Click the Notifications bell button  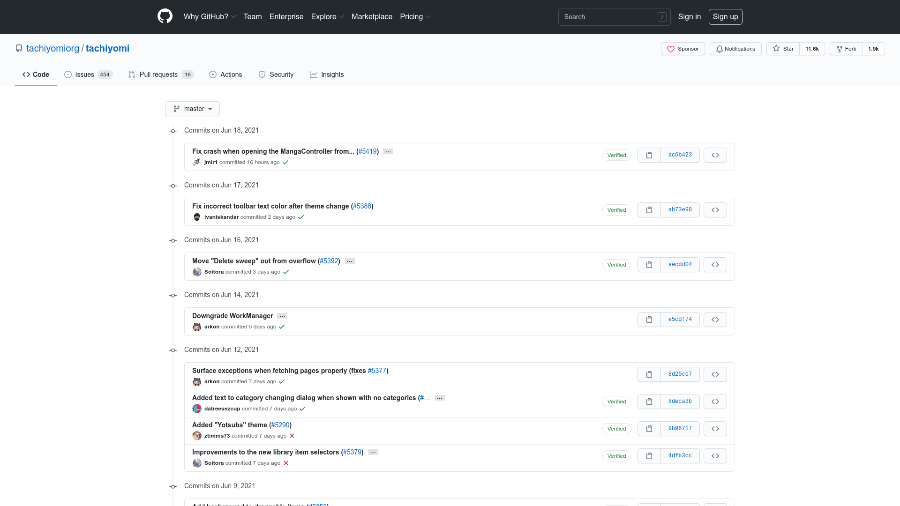pos(735,48)
